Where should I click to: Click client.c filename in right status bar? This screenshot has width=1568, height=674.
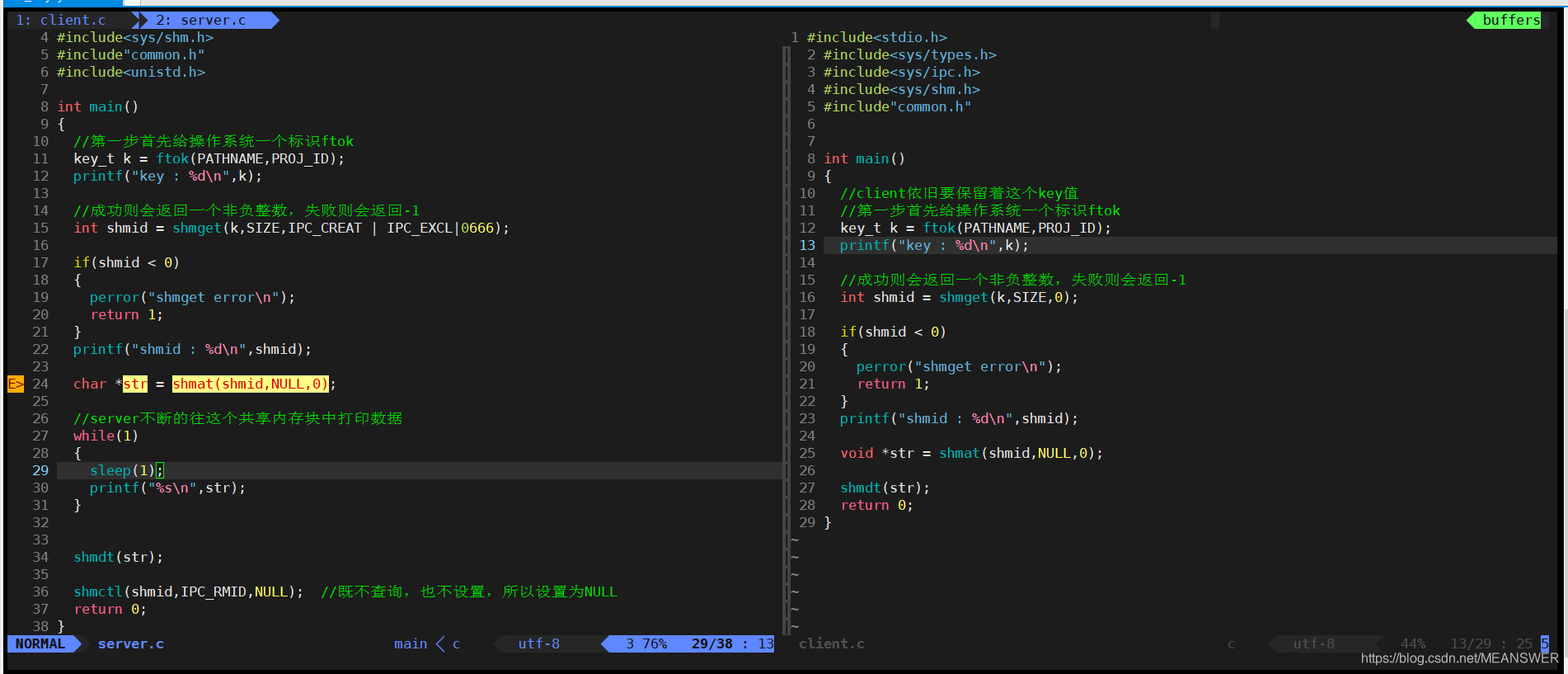click(831, 643)
